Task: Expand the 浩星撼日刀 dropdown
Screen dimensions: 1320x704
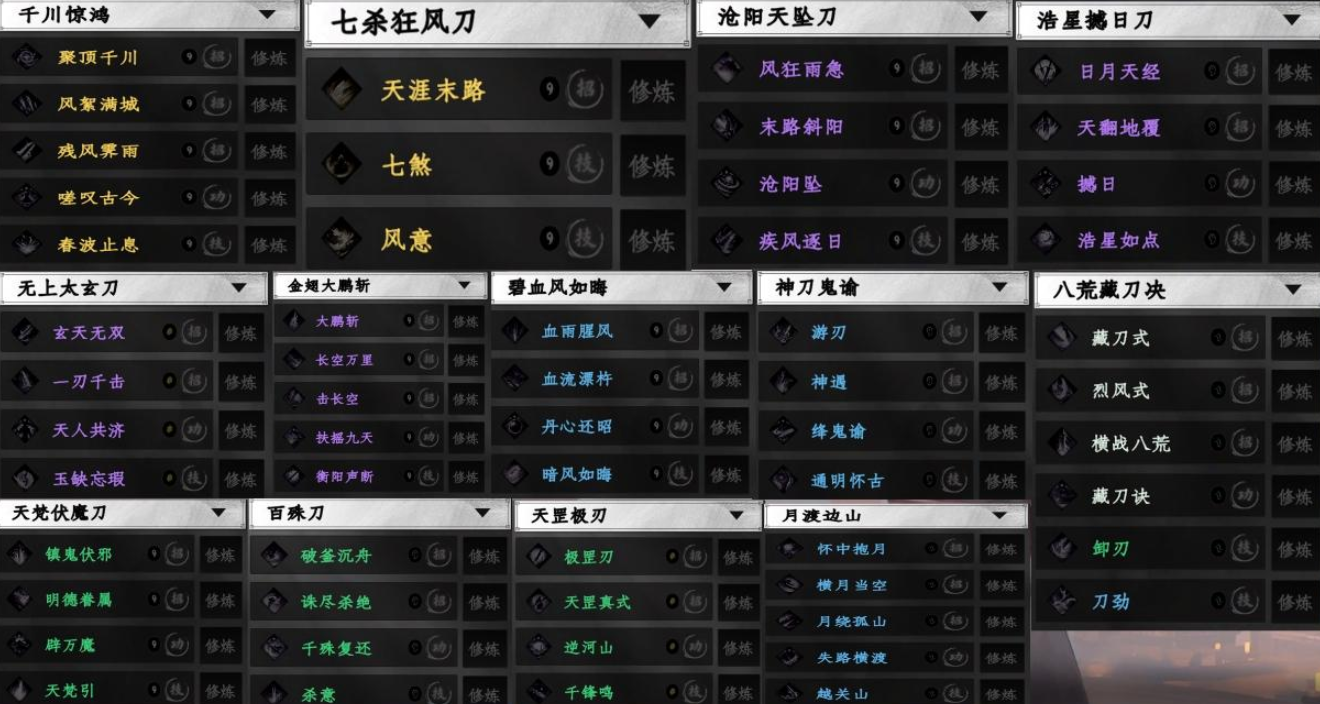Action: click(x=1292, y=20)
